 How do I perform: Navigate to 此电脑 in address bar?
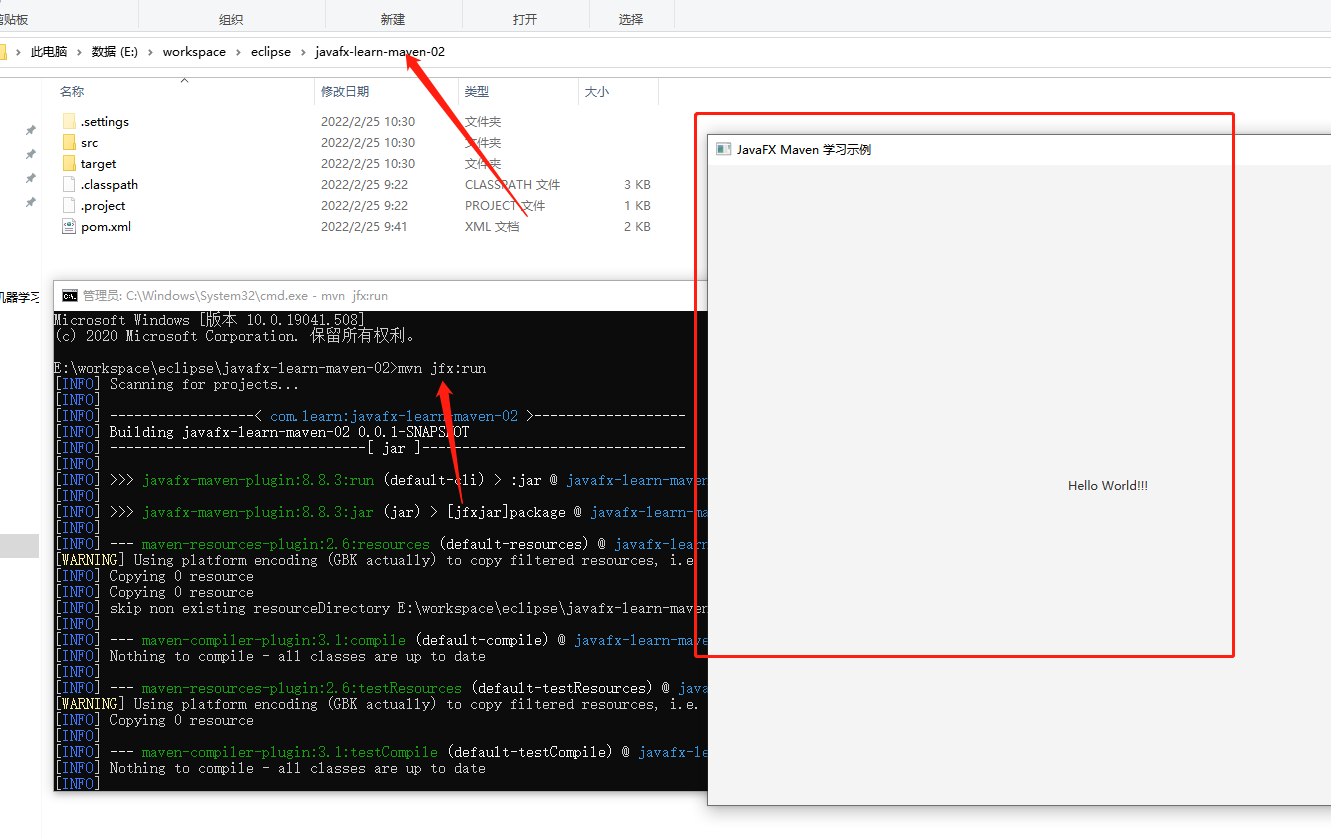pos(49,52)
